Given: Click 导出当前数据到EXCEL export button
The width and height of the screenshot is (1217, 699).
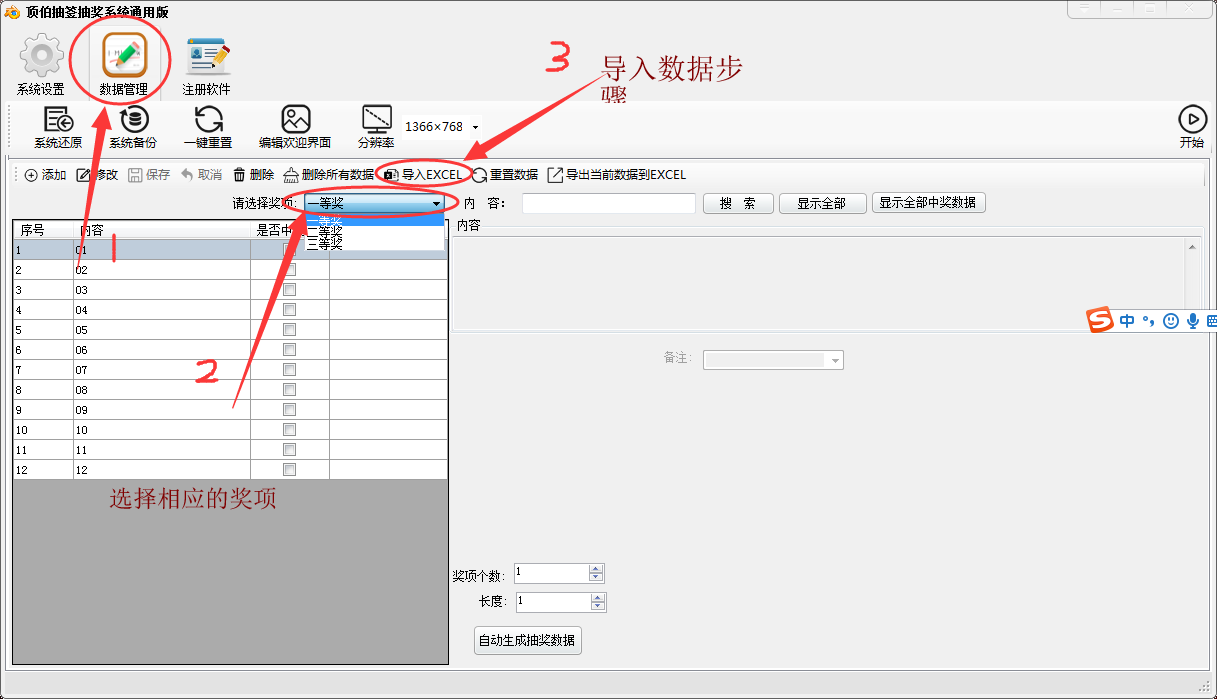Looking at the screenshot, I should click(x=617, y=175).
